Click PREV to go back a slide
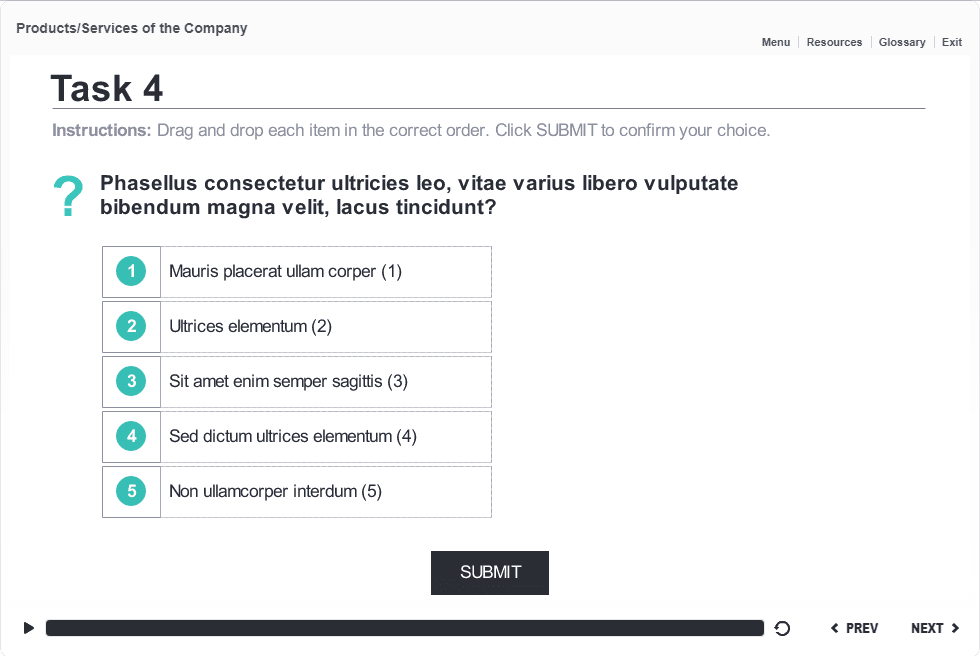This screenshot has height=656, width=980. (x=854, y=627)
